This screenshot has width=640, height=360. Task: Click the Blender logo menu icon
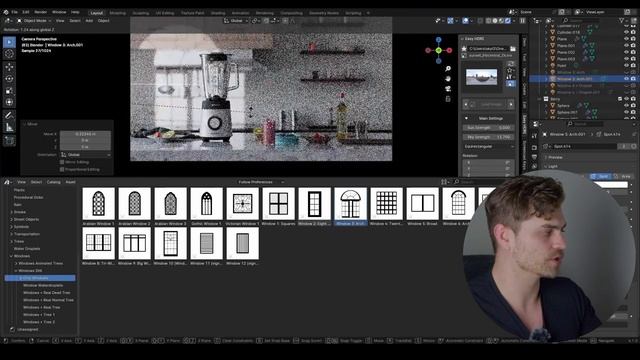pos(6,12)
